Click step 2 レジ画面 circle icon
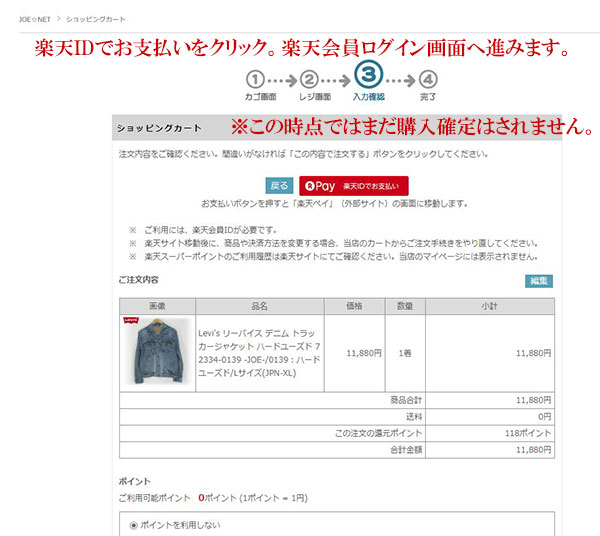Image resolution: width=600 pixels, height=536 pixels. (309, 80)
